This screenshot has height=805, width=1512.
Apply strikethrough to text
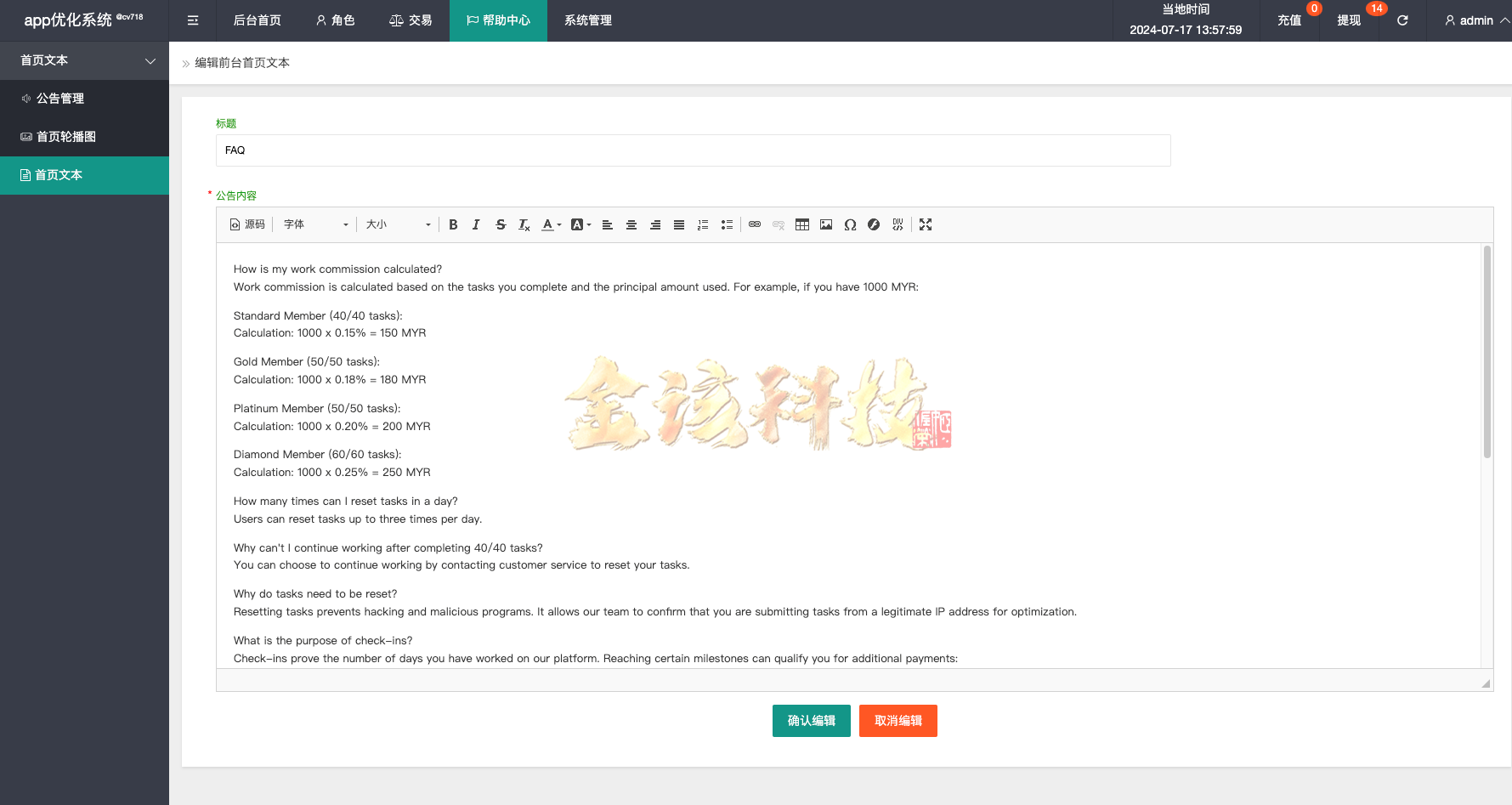501,224
